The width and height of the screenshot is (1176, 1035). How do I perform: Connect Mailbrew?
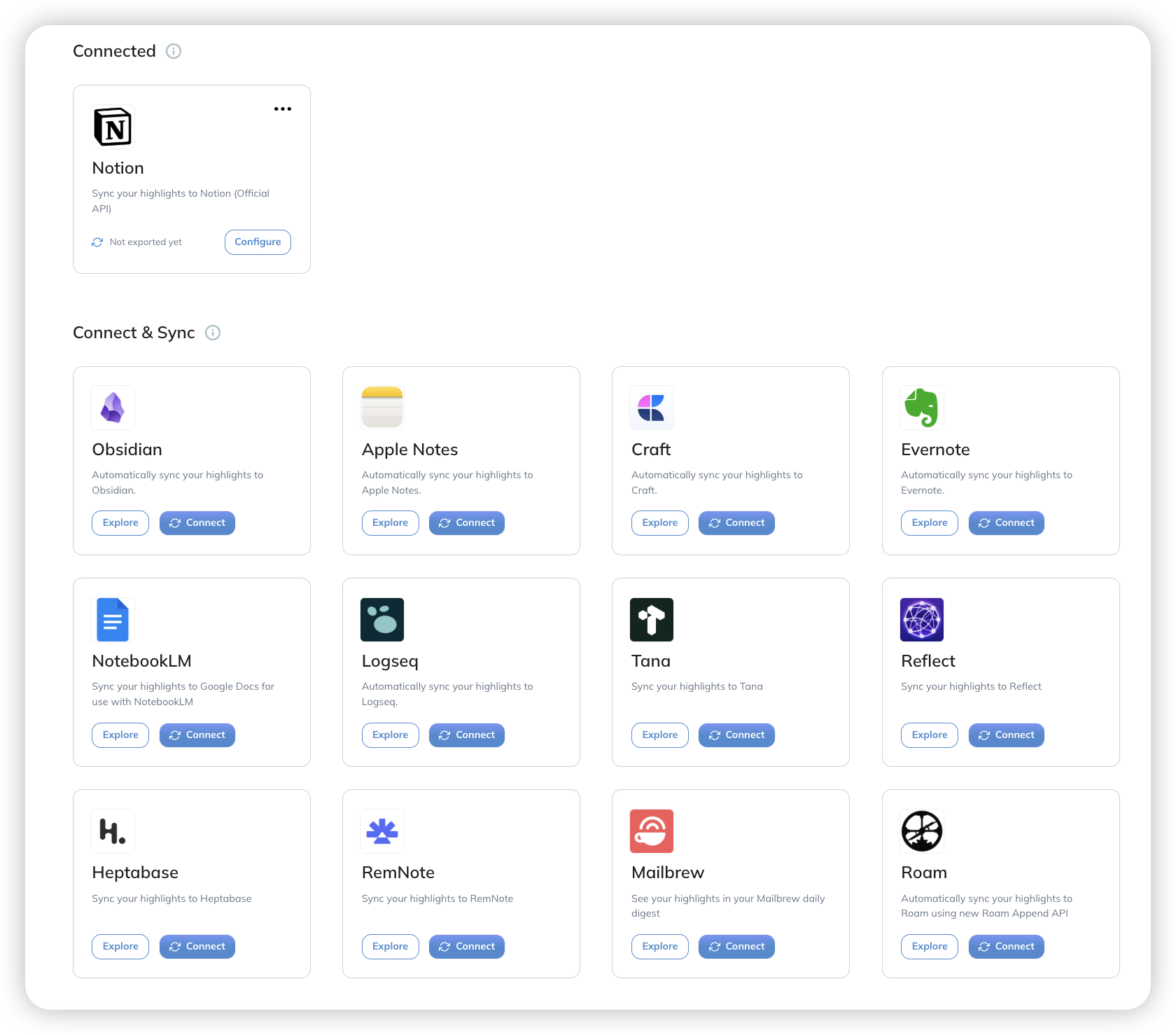click(736, 947)
